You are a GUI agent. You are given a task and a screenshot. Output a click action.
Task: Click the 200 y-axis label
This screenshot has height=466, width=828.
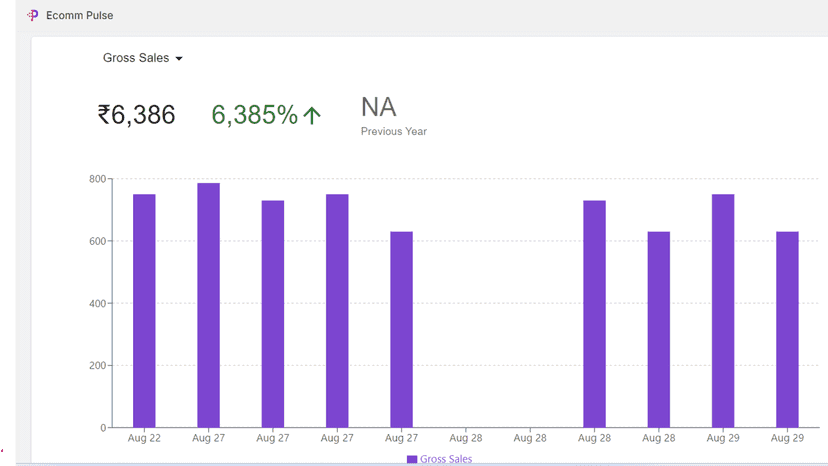pyautogui.click(x=97, y=365)
